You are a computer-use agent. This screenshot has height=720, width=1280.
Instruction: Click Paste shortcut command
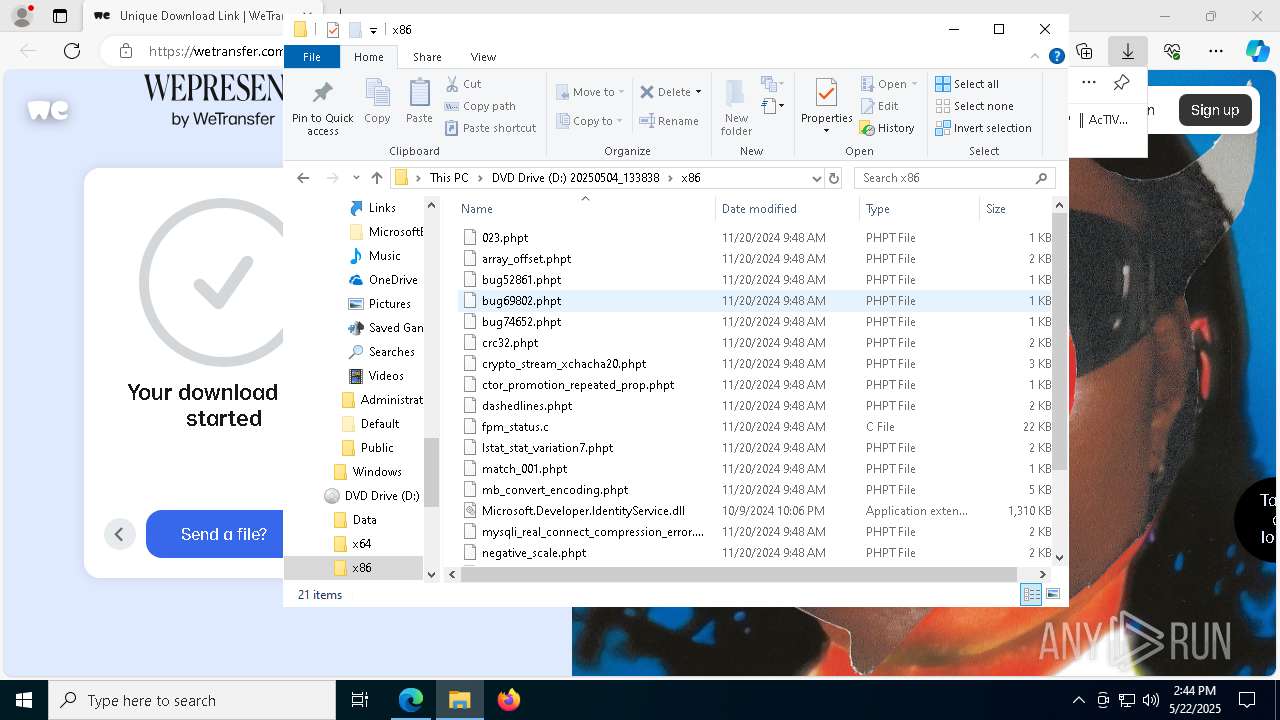490,128
